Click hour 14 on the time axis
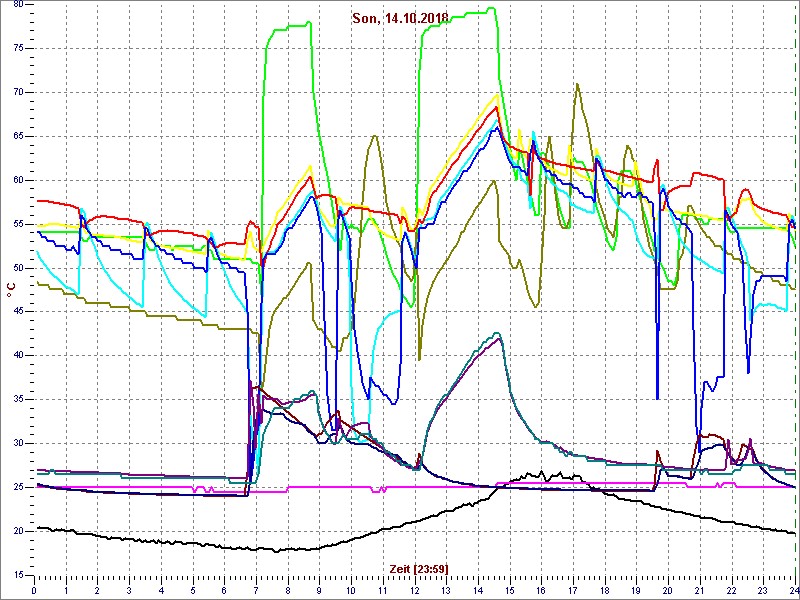The height and width of the screenshot is (600, 800). (x=478, y=589)
